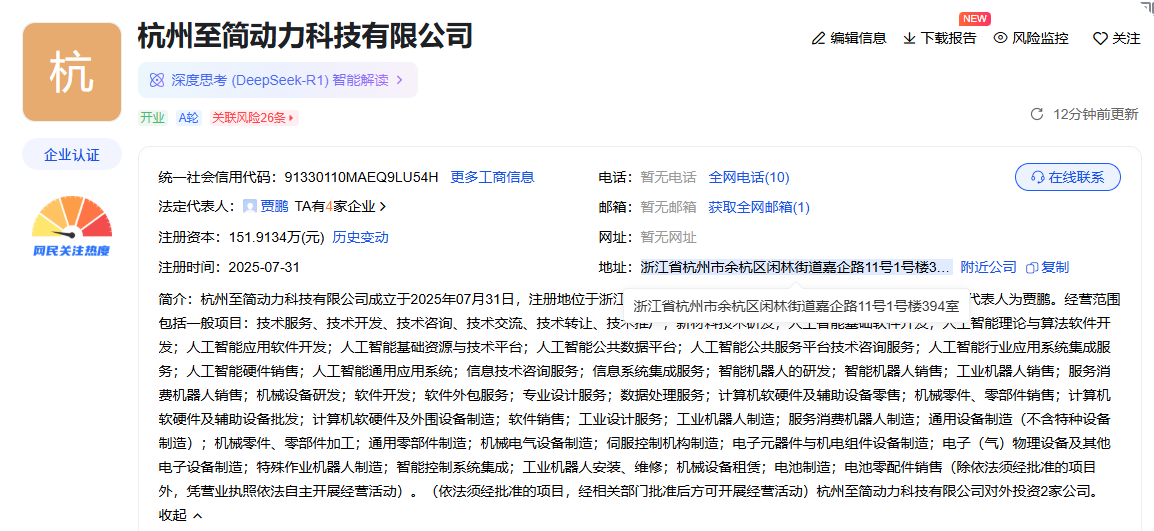Click the heart icon to follow company
1154x531 pixels.
tap(1100, 38)
